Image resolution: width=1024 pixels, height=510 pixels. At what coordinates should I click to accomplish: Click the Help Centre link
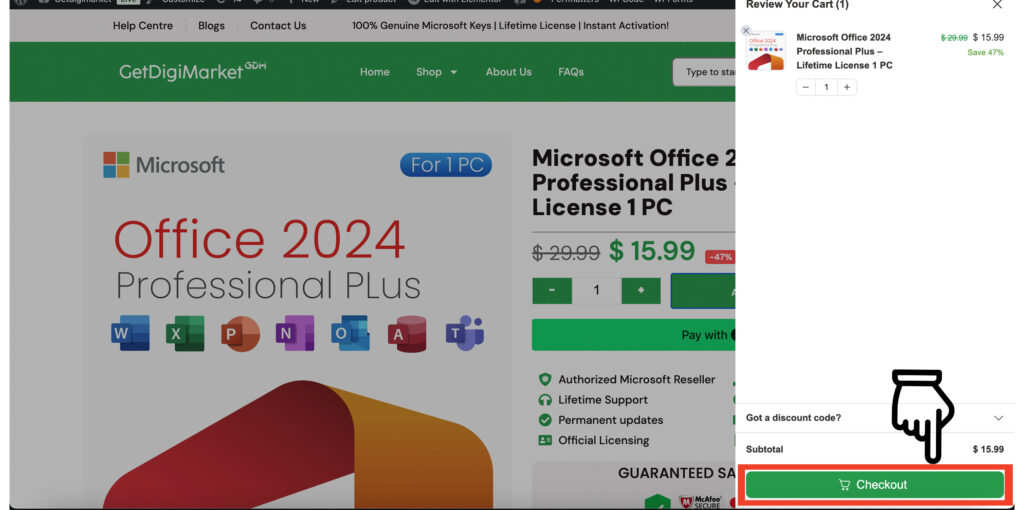click(x=143, y=26)
